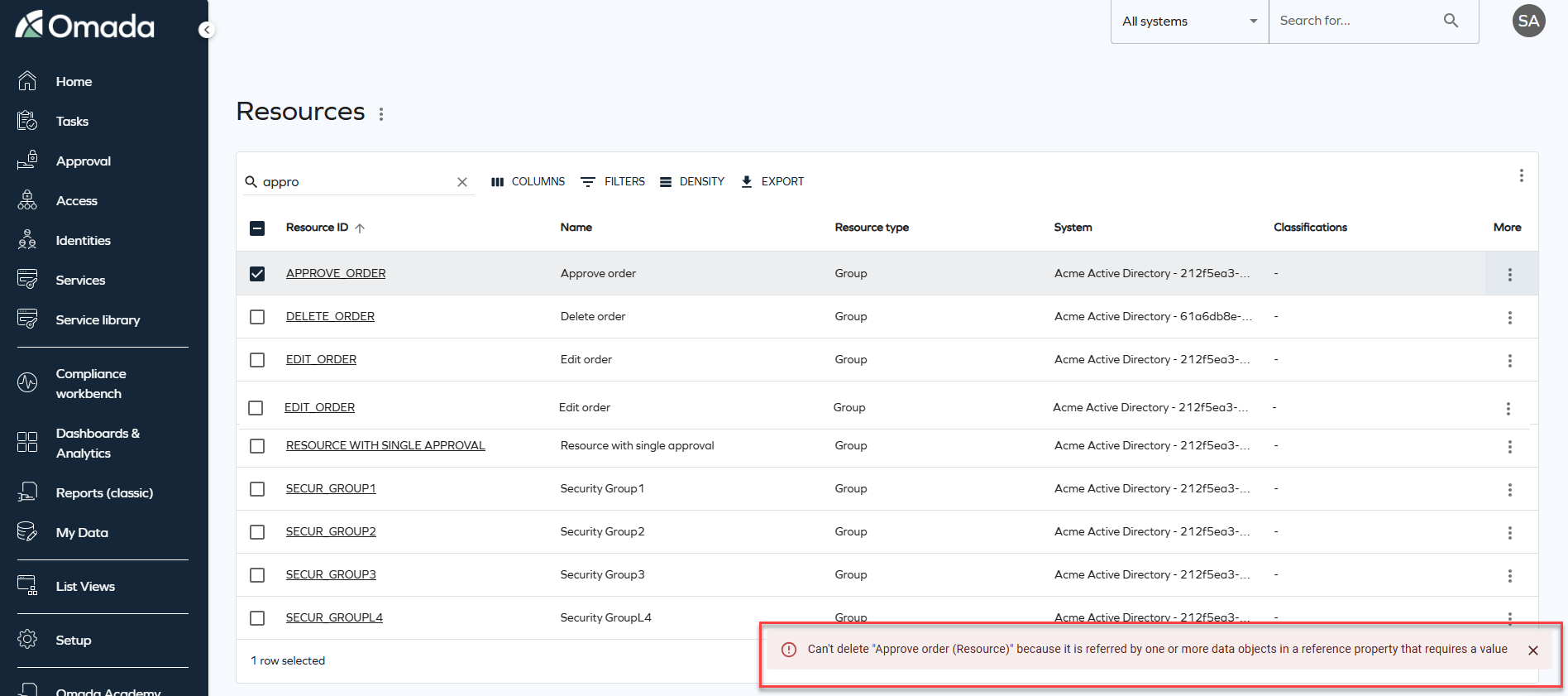Screen dimensions: 1568x696
Task: Open the Density options menu
Action: coord(692,182)
